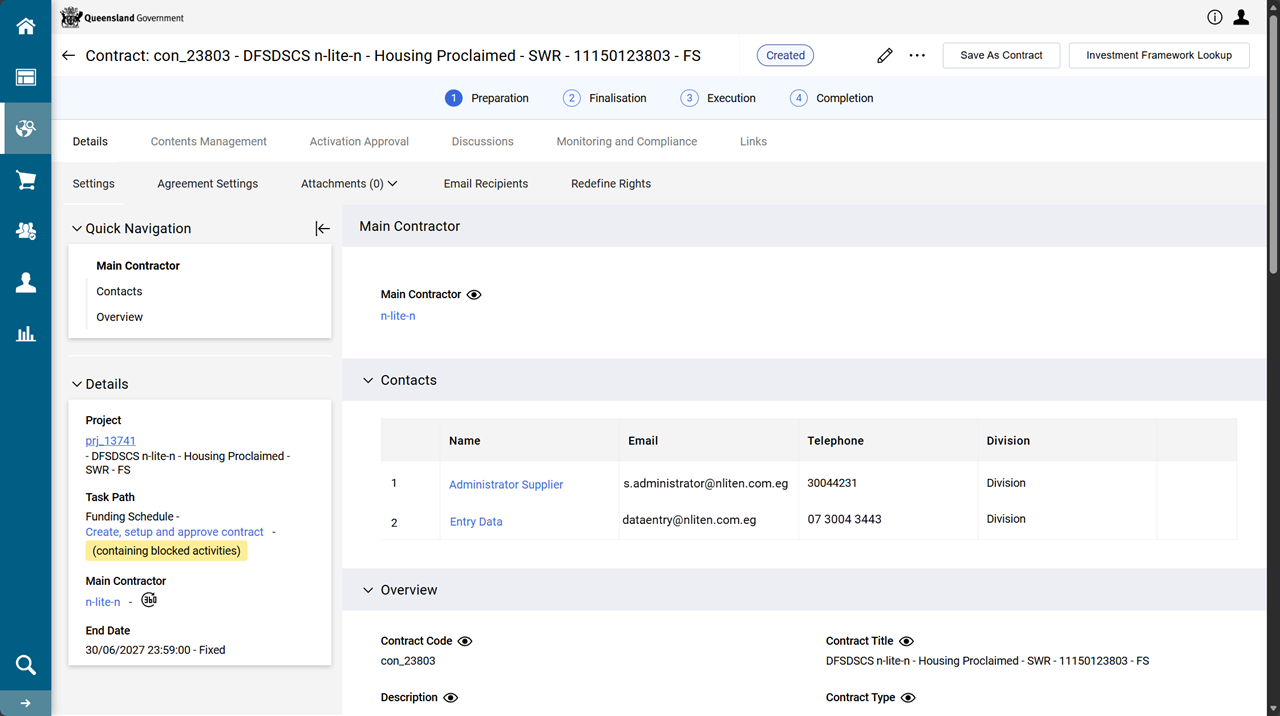Click the search magnifier in the sidebar
This screenshot has width=1280, height=716.
click(25, 665)
